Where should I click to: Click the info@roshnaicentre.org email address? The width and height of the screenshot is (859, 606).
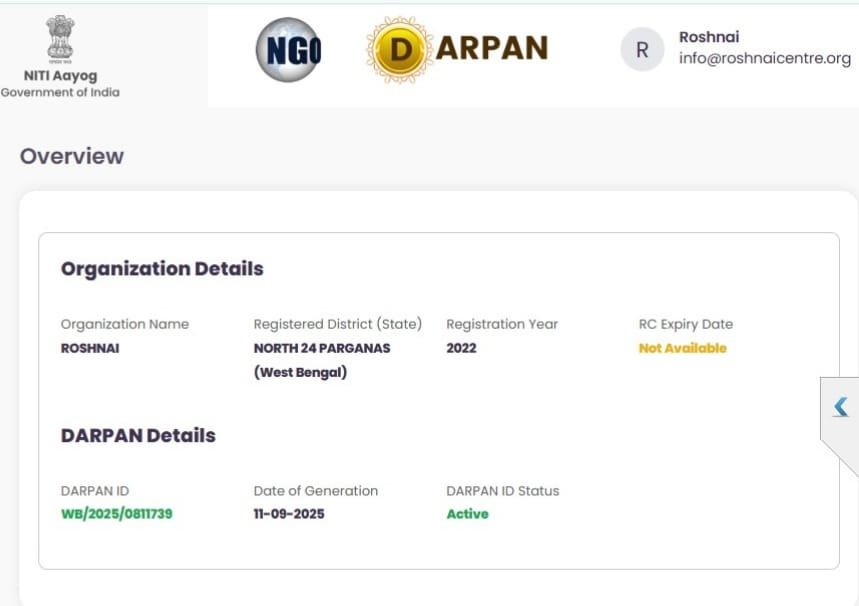pos(764,58)
